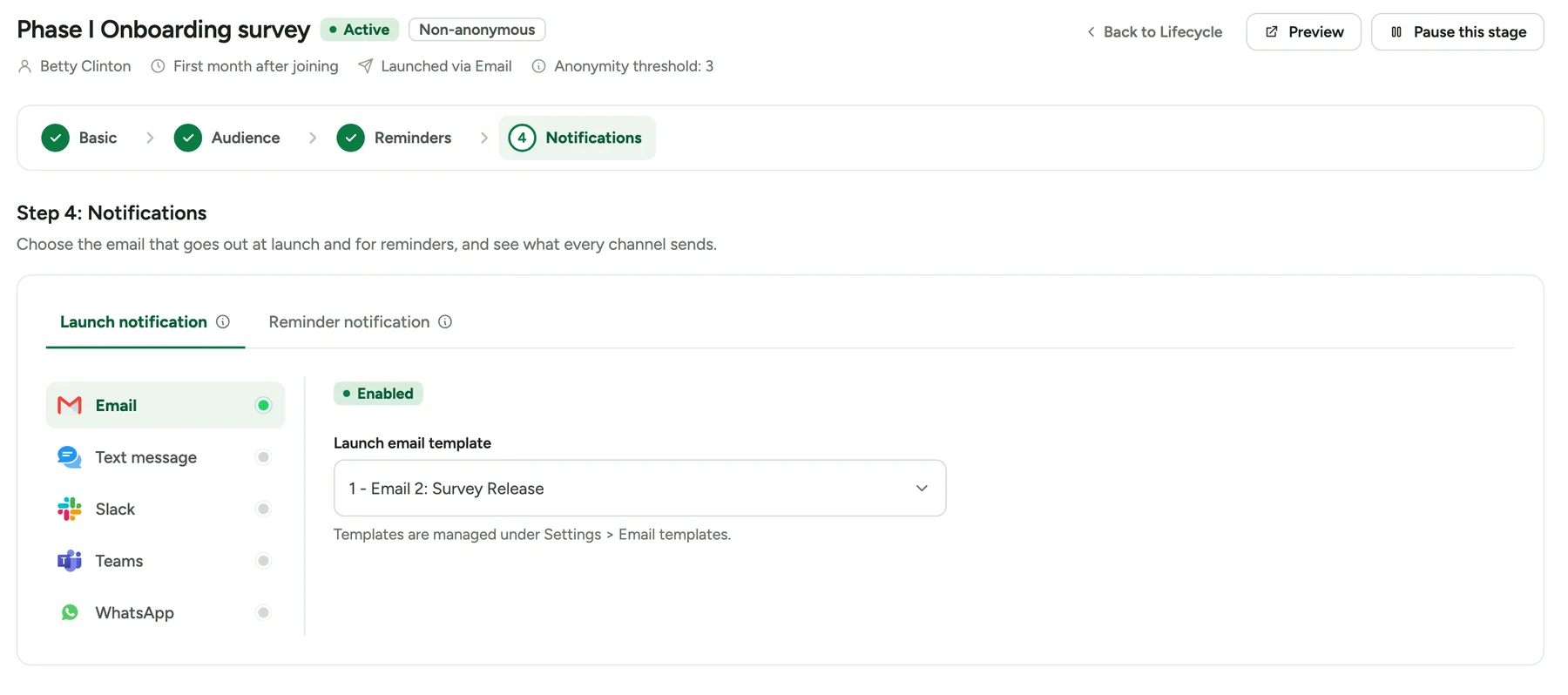Click the green checkmark icon for Audience step

[188, 138]
